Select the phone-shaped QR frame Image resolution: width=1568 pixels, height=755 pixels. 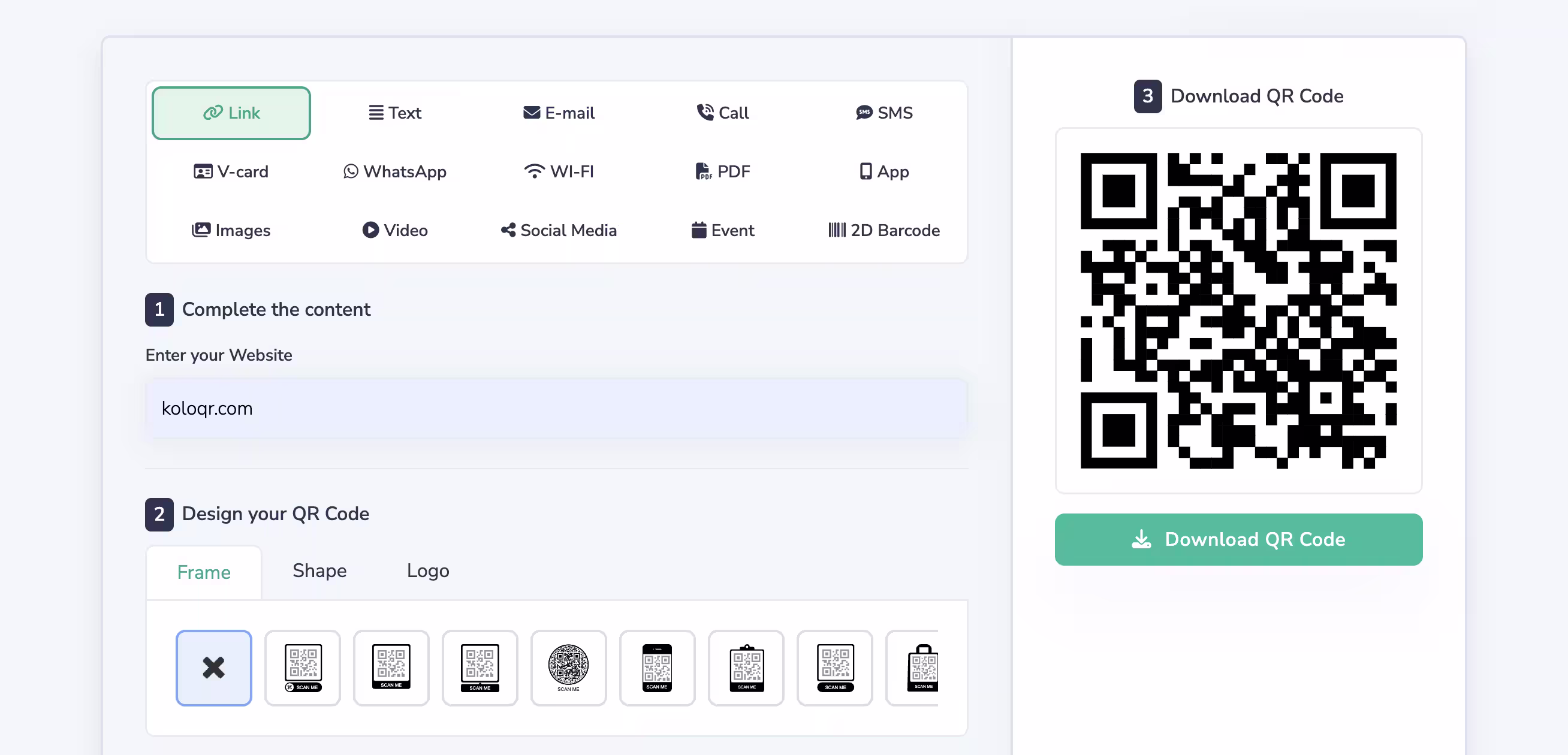[x=658, y=668]
